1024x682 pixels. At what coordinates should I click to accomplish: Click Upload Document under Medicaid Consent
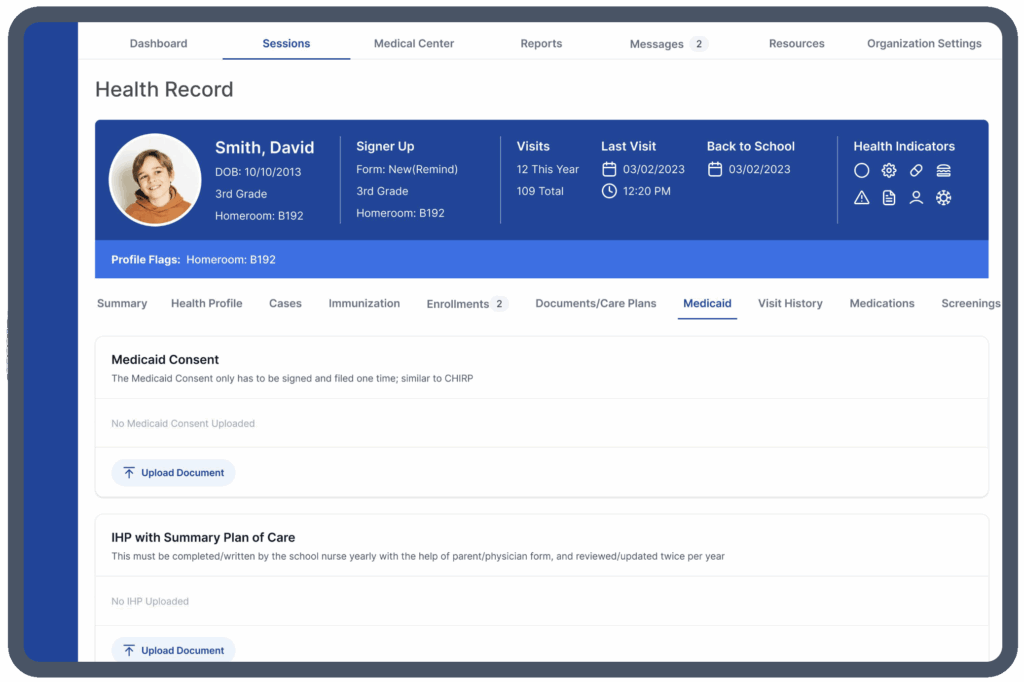point(173,472)
